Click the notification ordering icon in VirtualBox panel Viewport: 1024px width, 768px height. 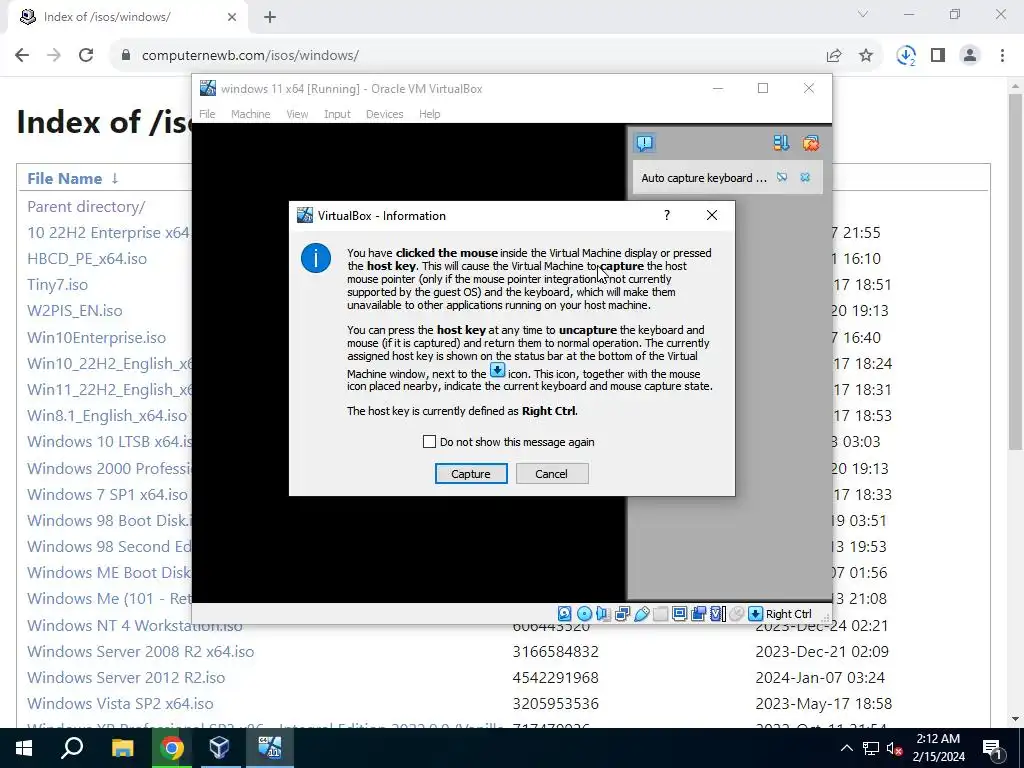click(781, 143)
